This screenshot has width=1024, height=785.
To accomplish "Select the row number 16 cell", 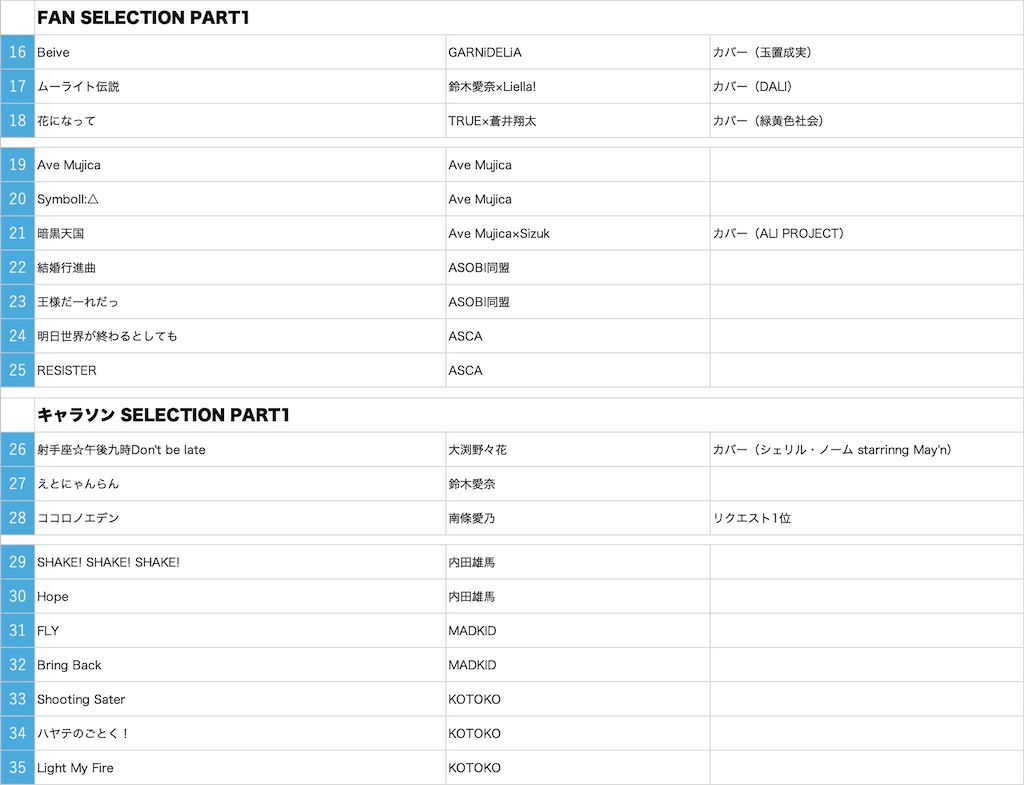I will 17,52.
